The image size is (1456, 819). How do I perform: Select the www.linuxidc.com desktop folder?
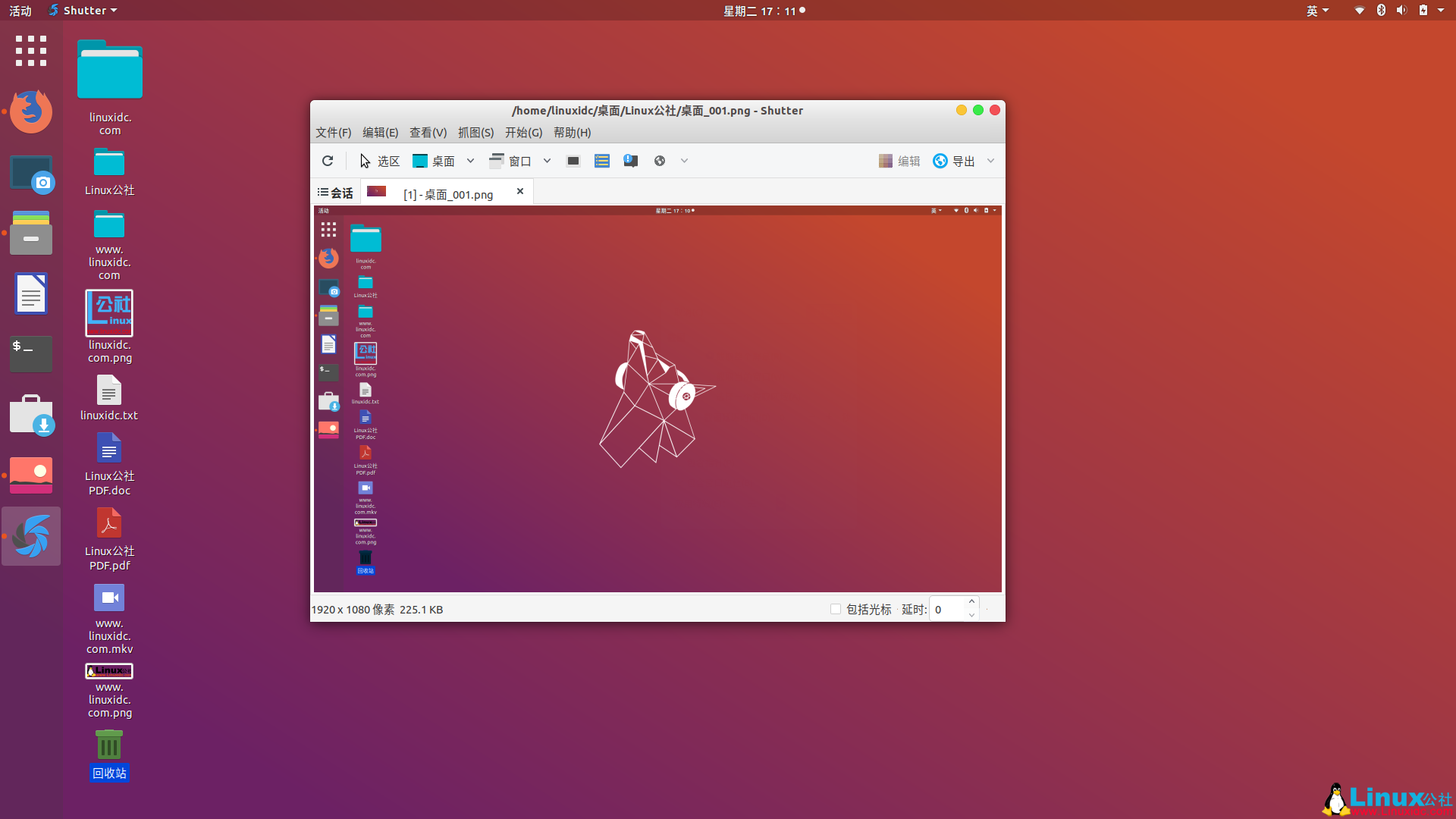[x=109, y=244]
